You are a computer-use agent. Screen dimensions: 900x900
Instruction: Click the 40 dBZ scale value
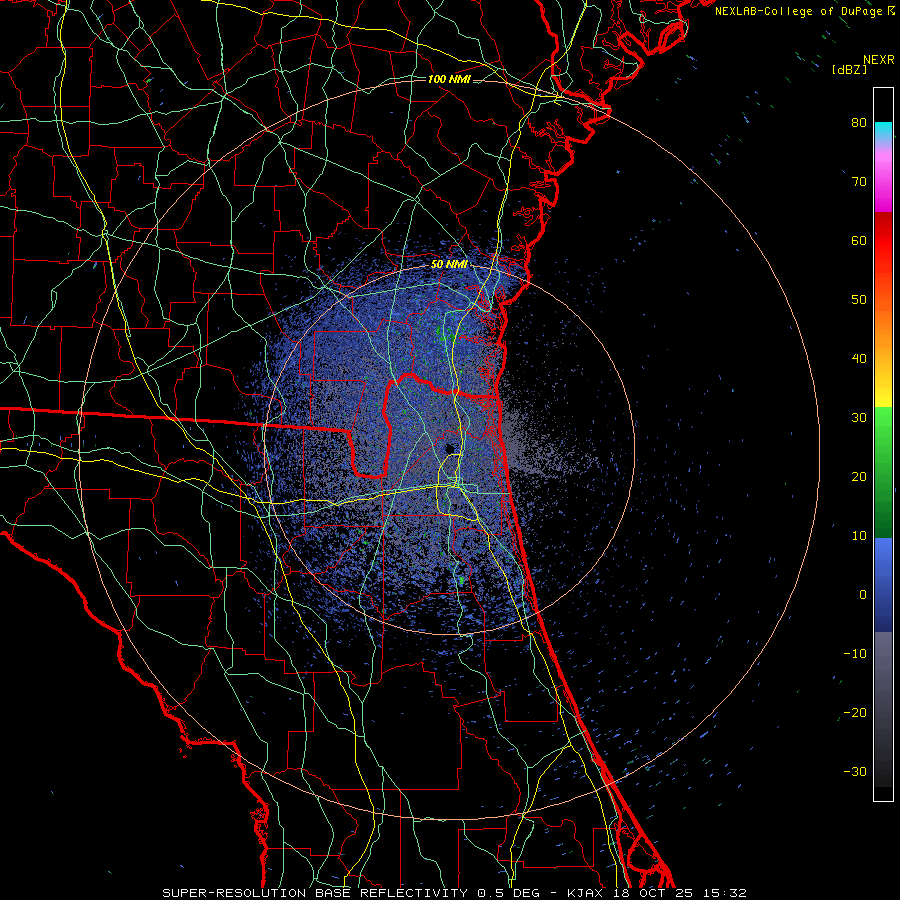pyautogui.click(x=859, y=359)
